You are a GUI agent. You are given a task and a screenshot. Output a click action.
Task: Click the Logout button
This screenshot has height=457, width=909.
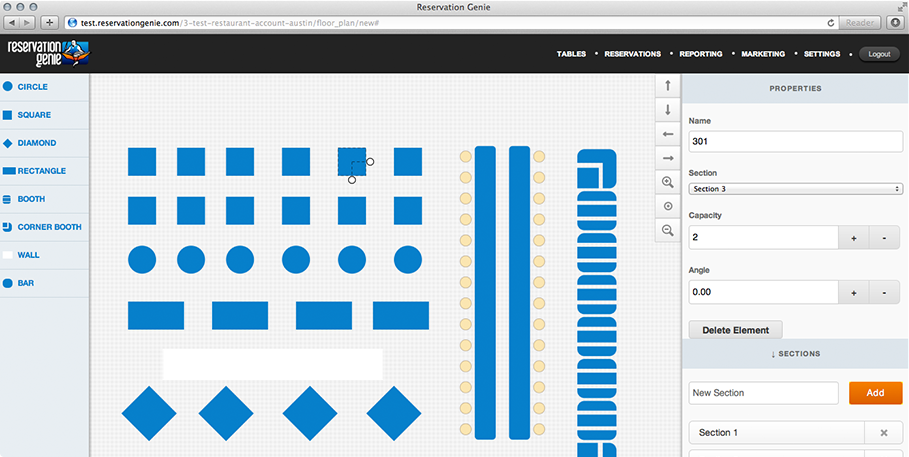(879, 54)
